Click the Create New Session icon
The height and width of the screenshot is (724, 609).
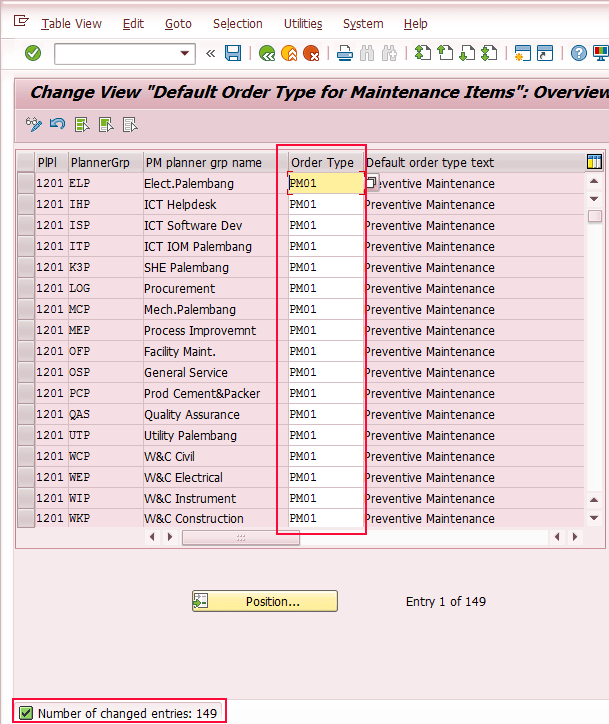click(523, 53)
